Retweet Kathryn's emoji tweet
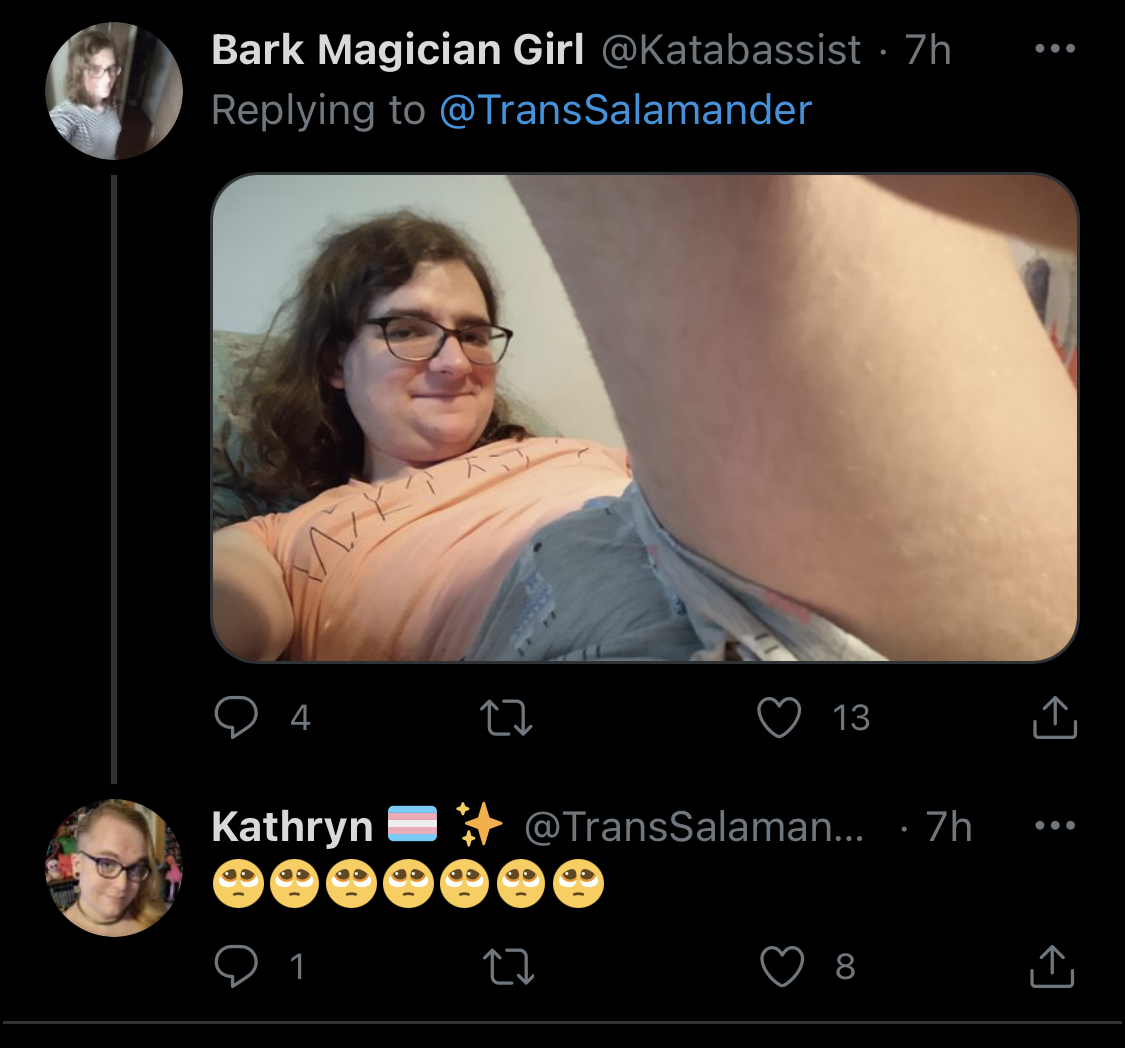This screenshot has width=1125, height=1048. coord(508,966)
